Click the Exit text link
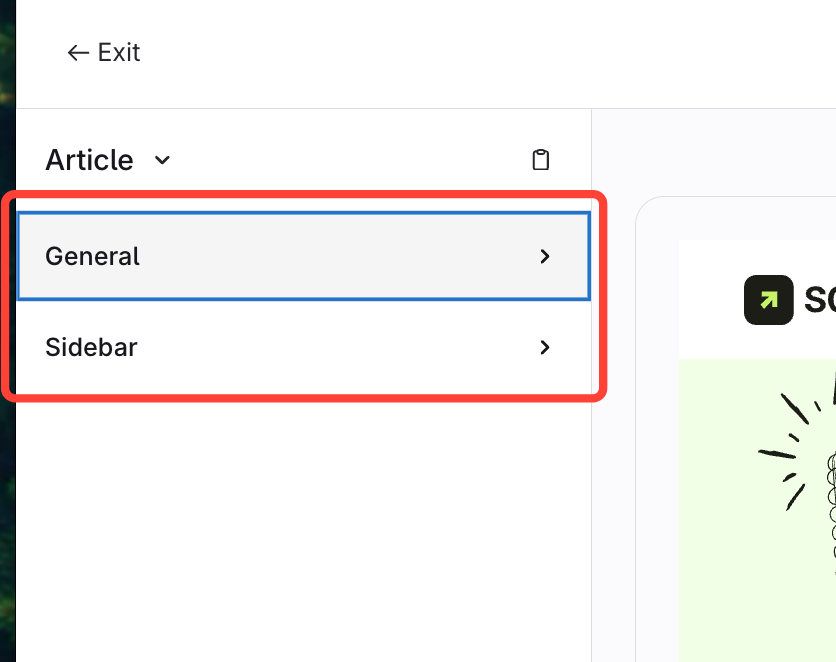This screenshot has width=836, height=662. [x=119, y=53]
